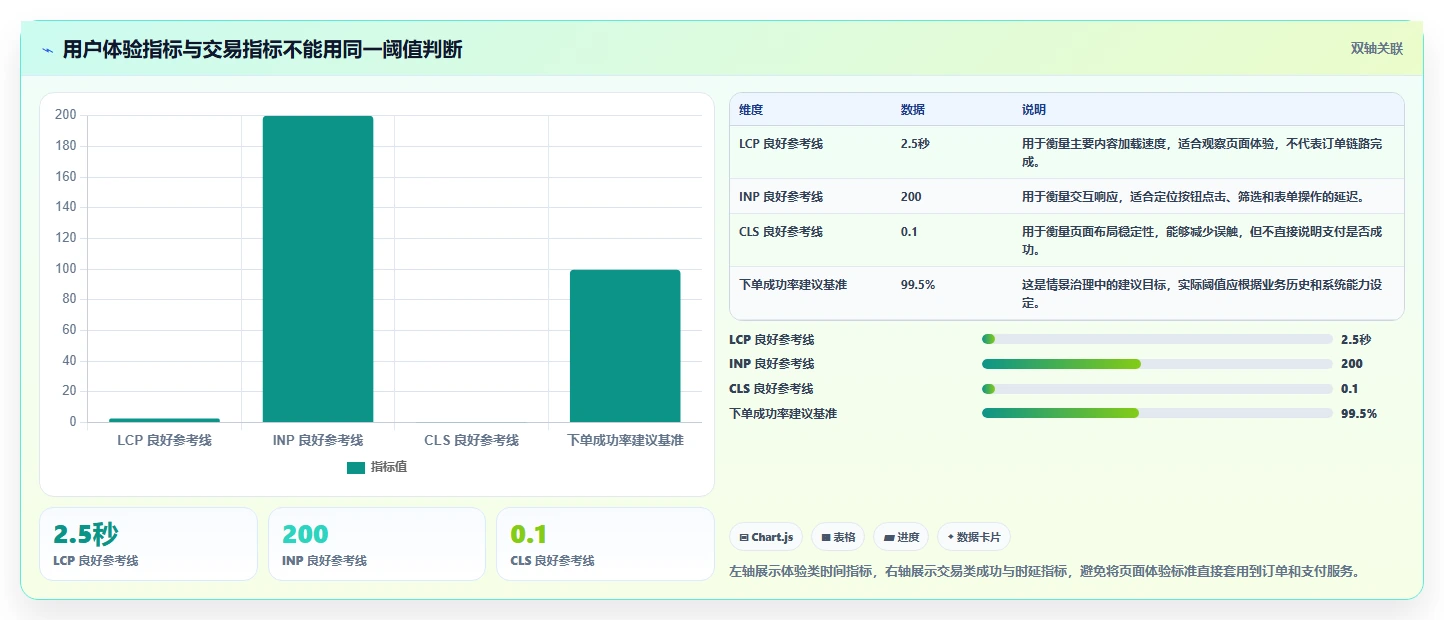Viewport: 1444px width, 620px height.
Task: Click the 2.5秒 value beside the progress bar
Action: point(1356,339)
